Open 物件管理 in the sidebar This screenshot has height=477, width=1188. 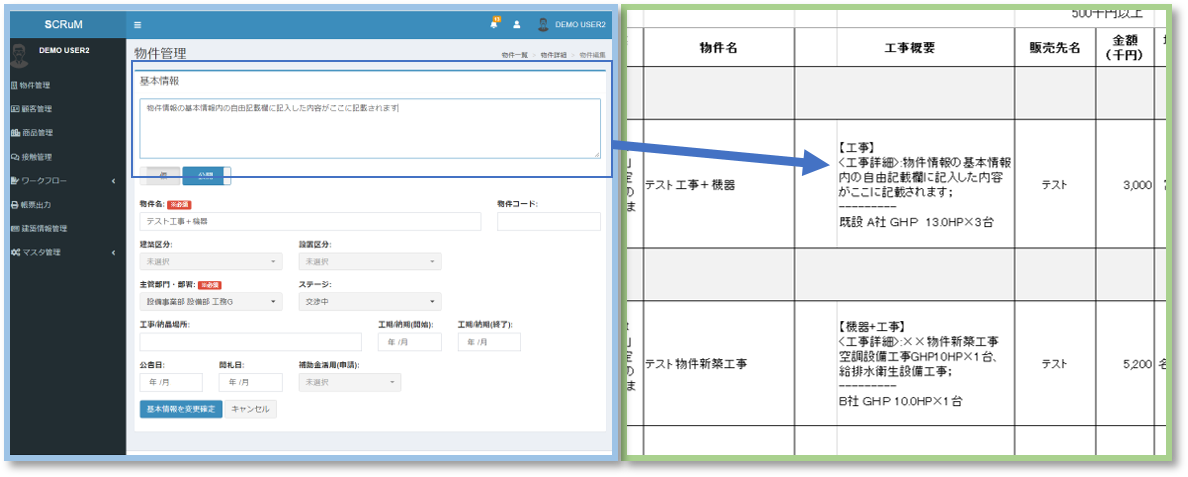31,86
